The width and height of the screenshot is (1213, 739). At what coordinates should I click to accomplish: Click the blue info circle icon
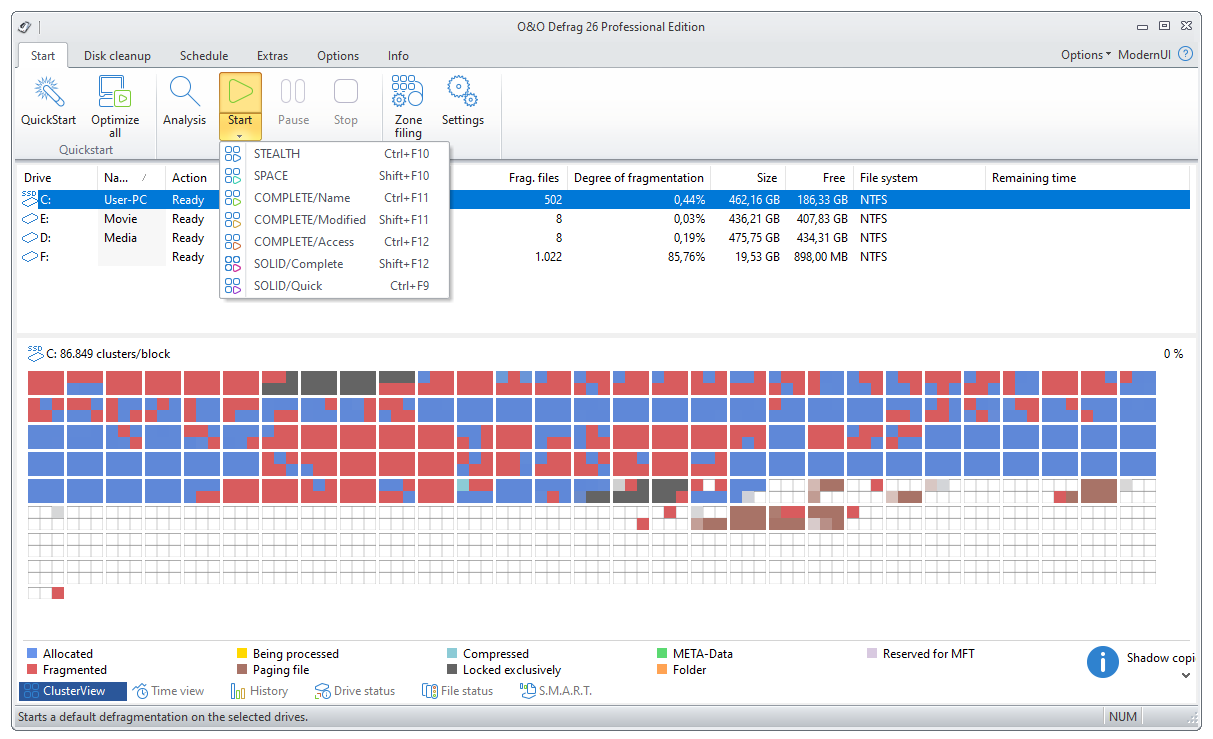(1103, 662)
